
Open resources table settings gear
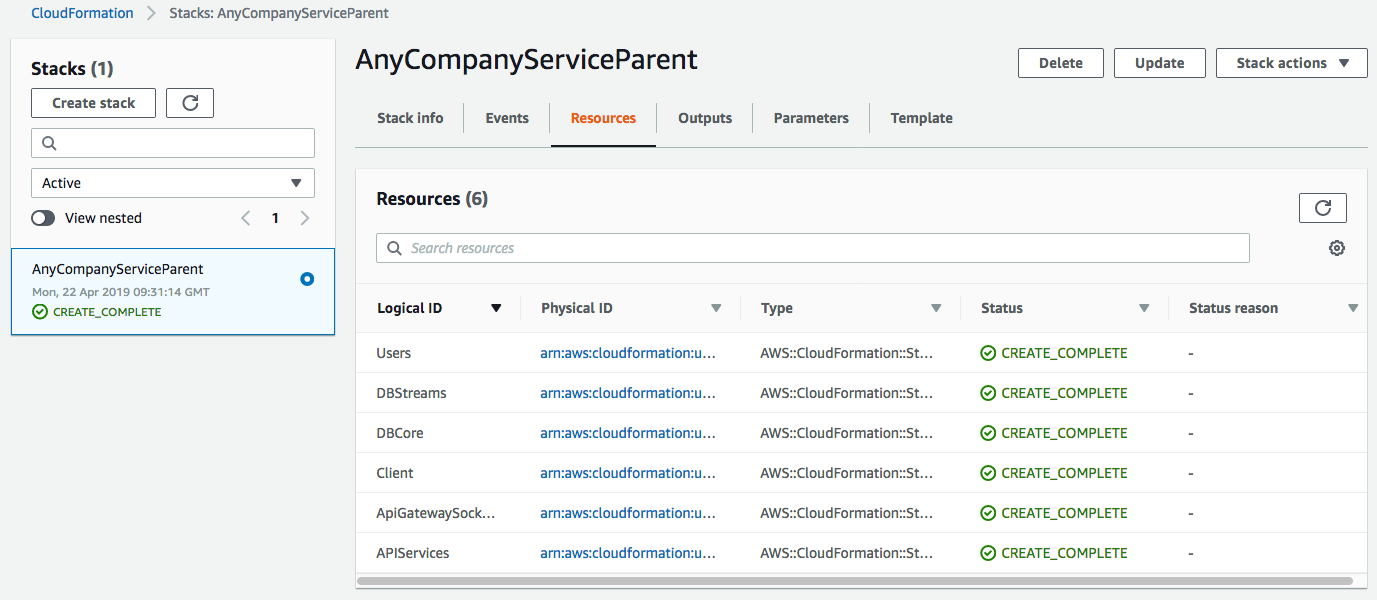click(x=1336, y=248)
